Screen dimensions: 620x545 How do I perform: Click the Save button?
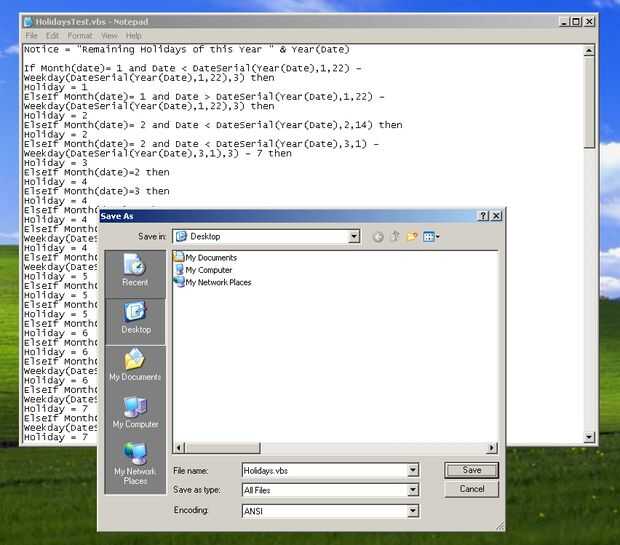click(x=471, y=470)
